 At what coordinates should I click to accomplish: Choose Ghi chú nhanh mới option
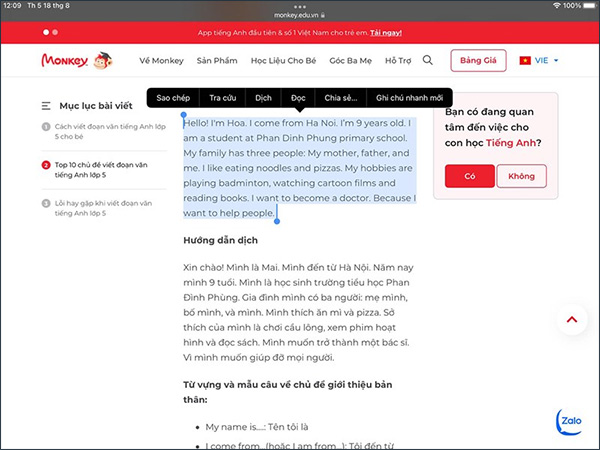pyautogui.click(x=409, y=98)
